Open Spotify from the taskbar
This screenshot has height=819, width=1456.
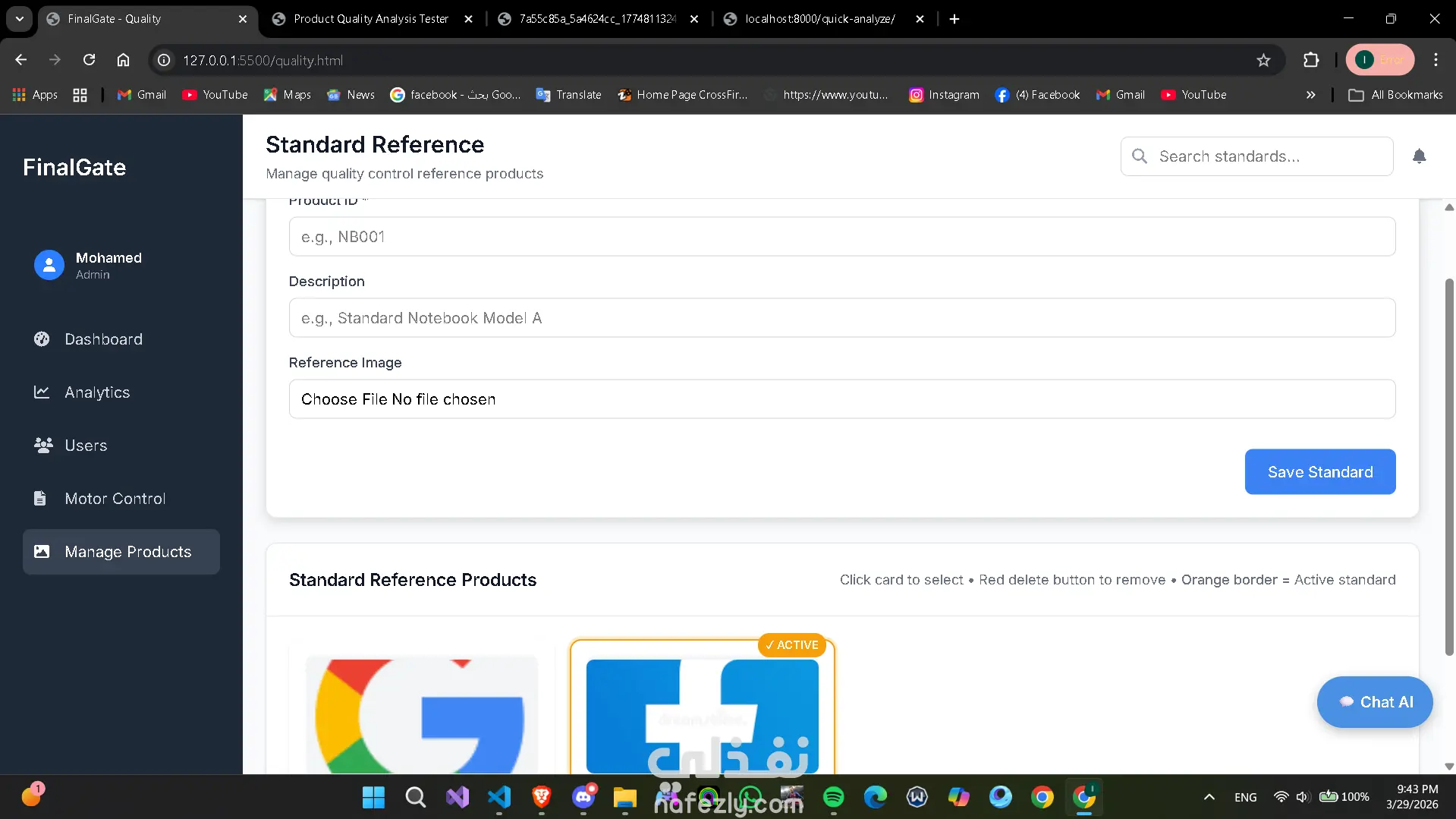(834, 797)
